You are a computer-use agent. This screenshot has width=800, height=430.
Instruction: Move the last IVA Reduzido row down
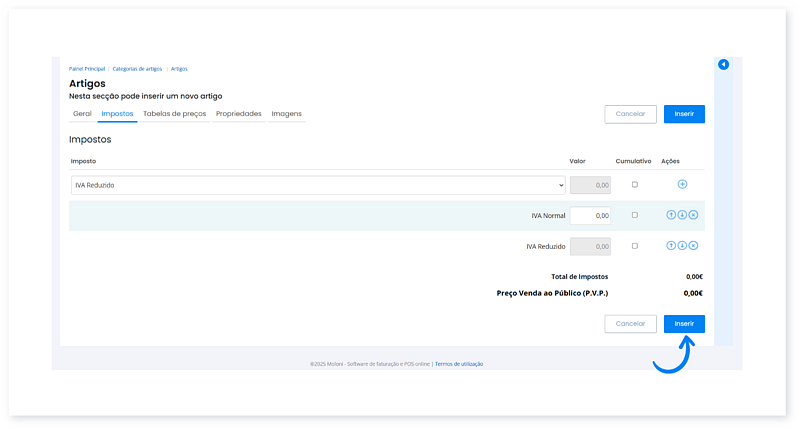[682, 245]
